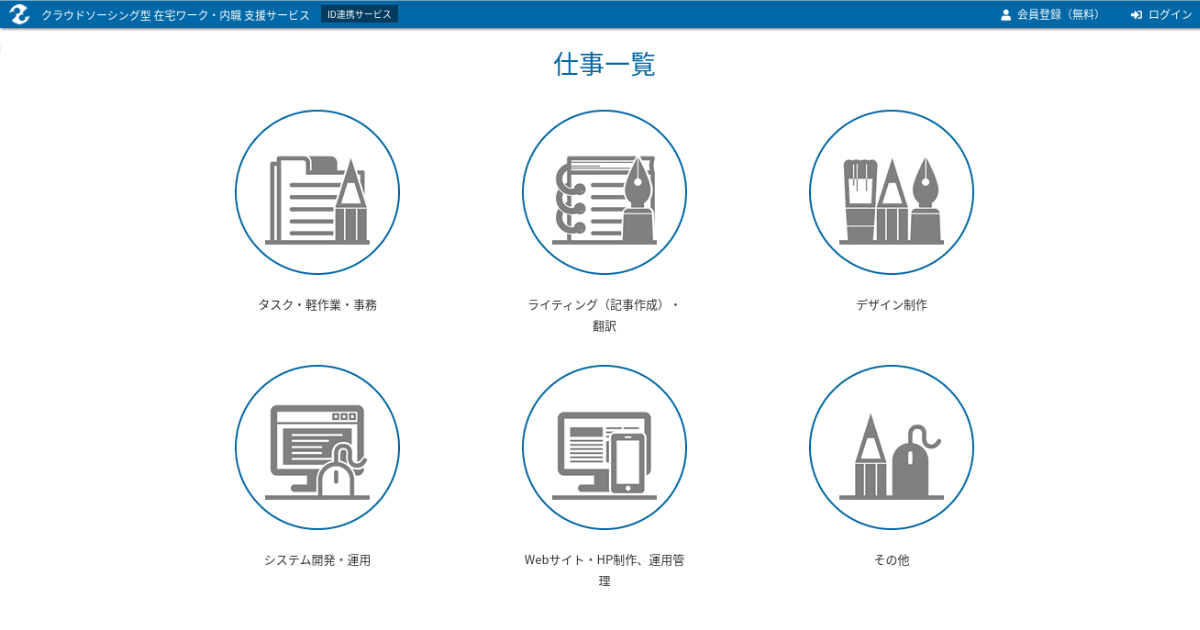Click the タスク・軽作業・事務 label

(x=317, y=305)
